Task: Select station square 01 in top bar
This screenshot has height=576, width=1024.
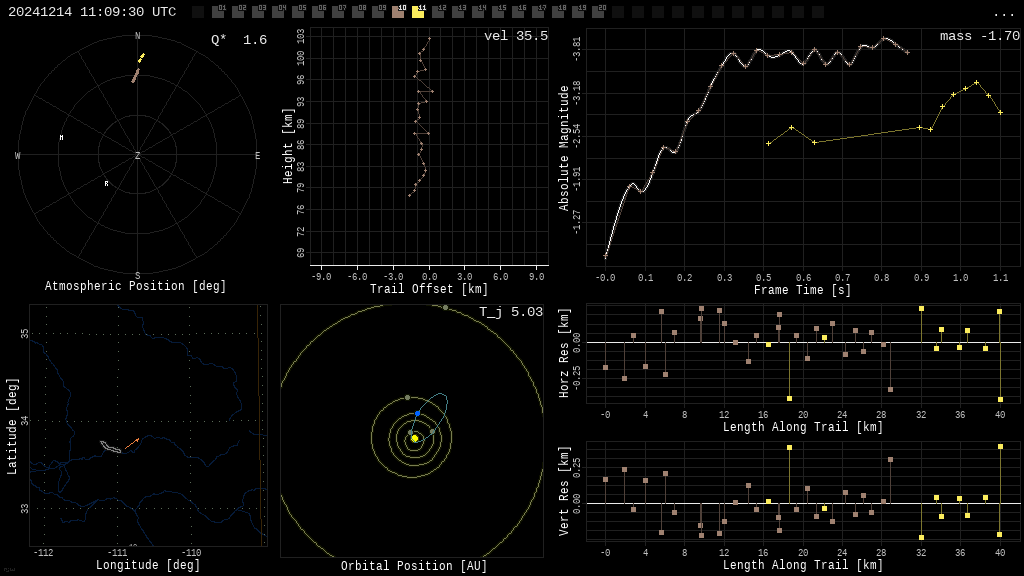Action: click(218, 12)
